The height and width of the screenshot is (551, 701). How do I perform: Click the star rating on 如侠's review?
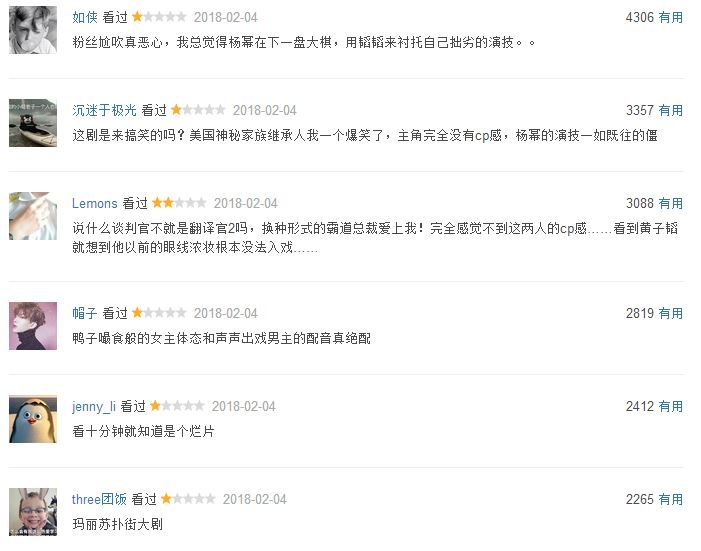159,17
